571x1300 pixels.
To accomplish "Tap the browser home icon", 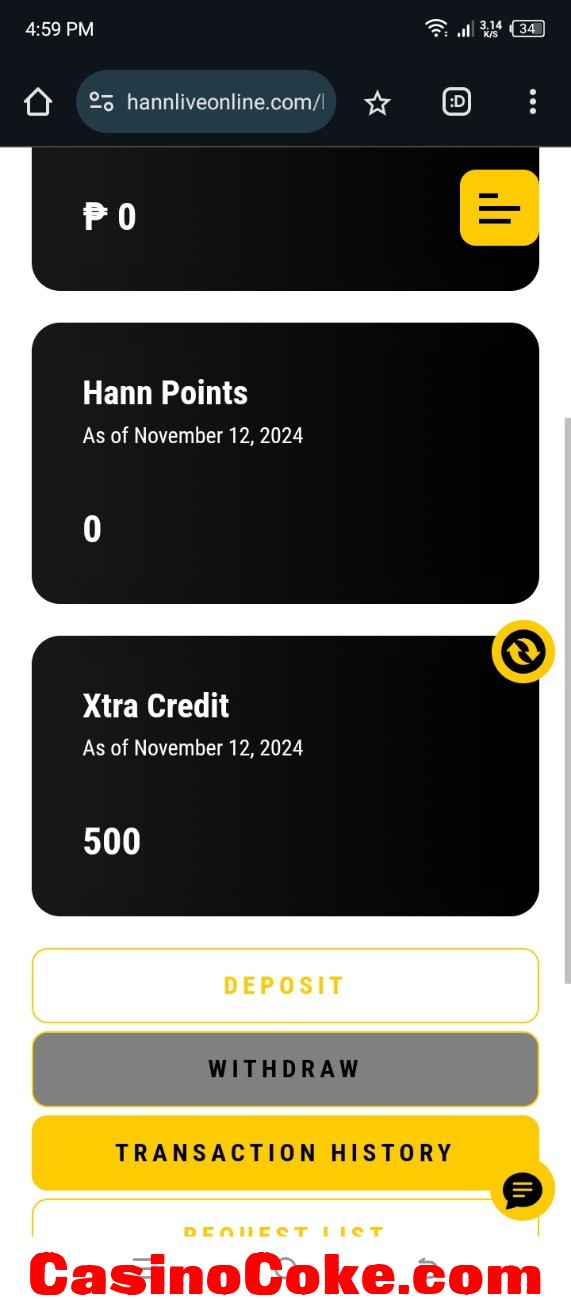I will (x=37, y=102).
